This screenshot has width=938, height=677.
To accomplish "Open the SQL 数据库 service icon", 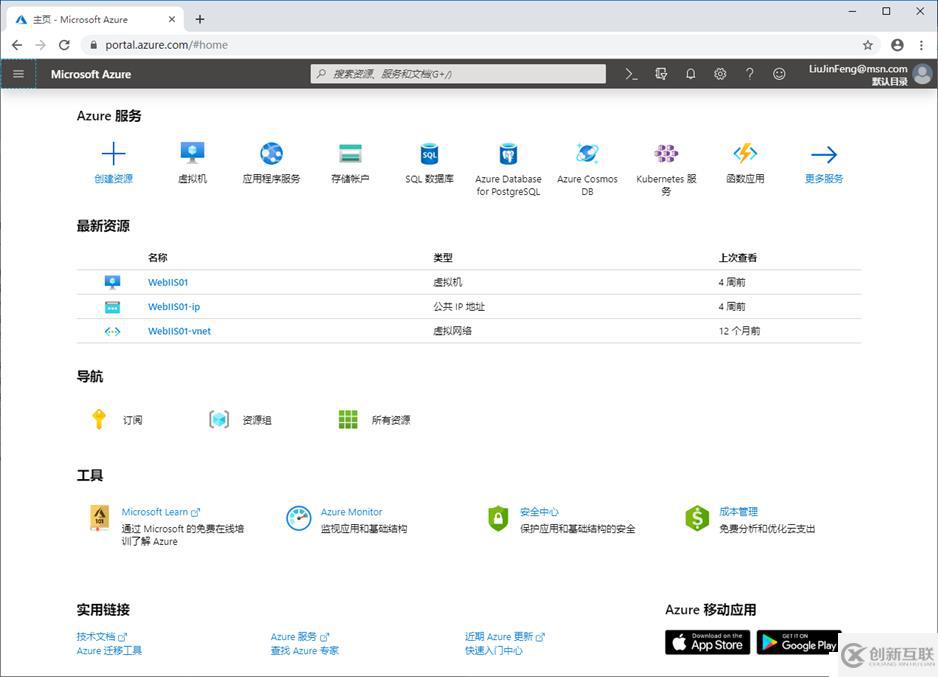I will 430,154.
